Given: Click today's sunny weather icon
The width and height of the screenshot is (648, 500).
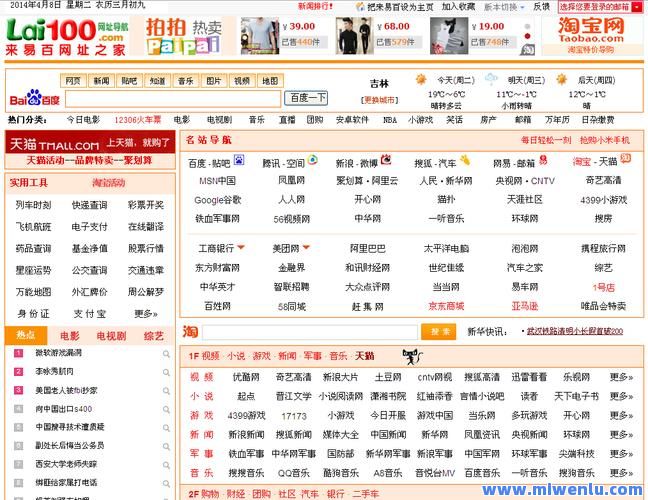Looking at the screenshot, I should [x=421, y=79].
